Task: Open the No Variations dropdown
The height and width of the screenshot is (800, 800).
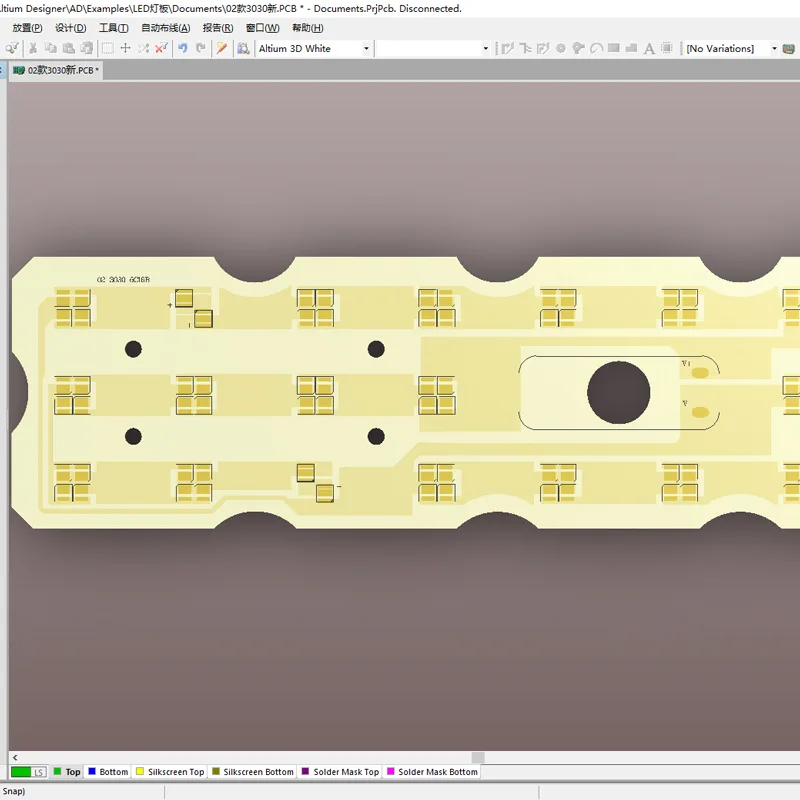Action: [777, 48]
